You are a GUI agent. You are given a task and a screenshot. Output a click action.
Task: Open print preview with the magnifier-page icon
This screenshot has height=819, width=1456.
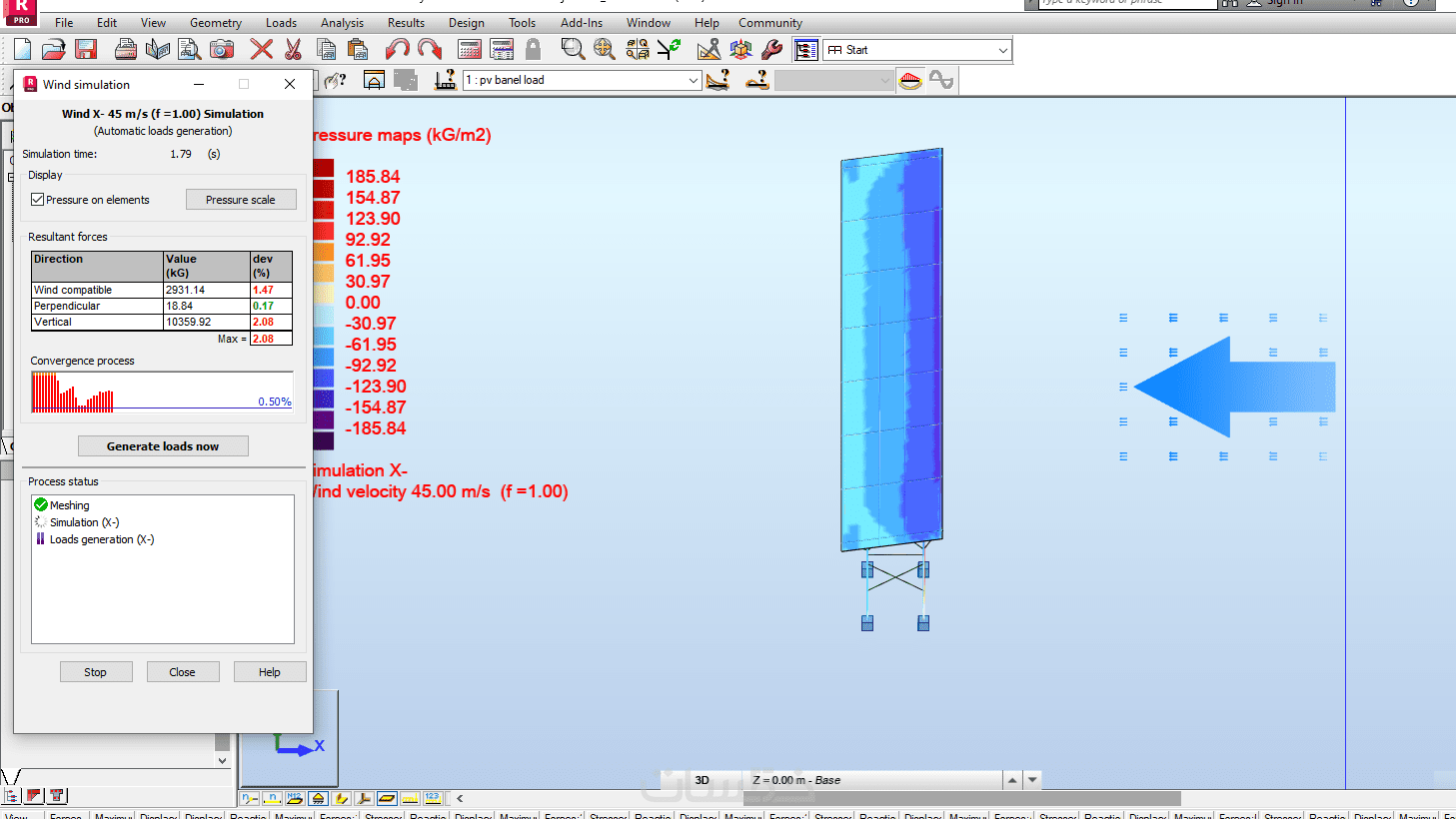190,49
